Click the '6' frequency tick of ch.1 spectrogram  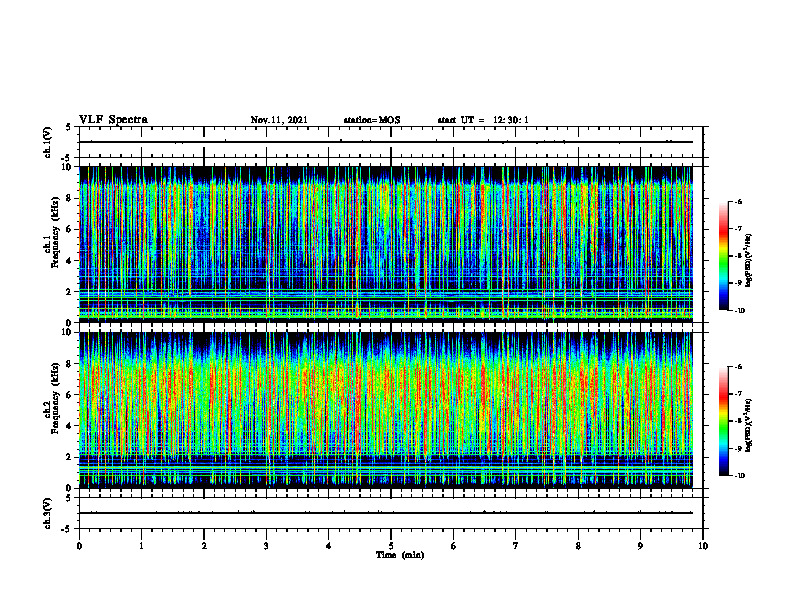pos(70,229)
